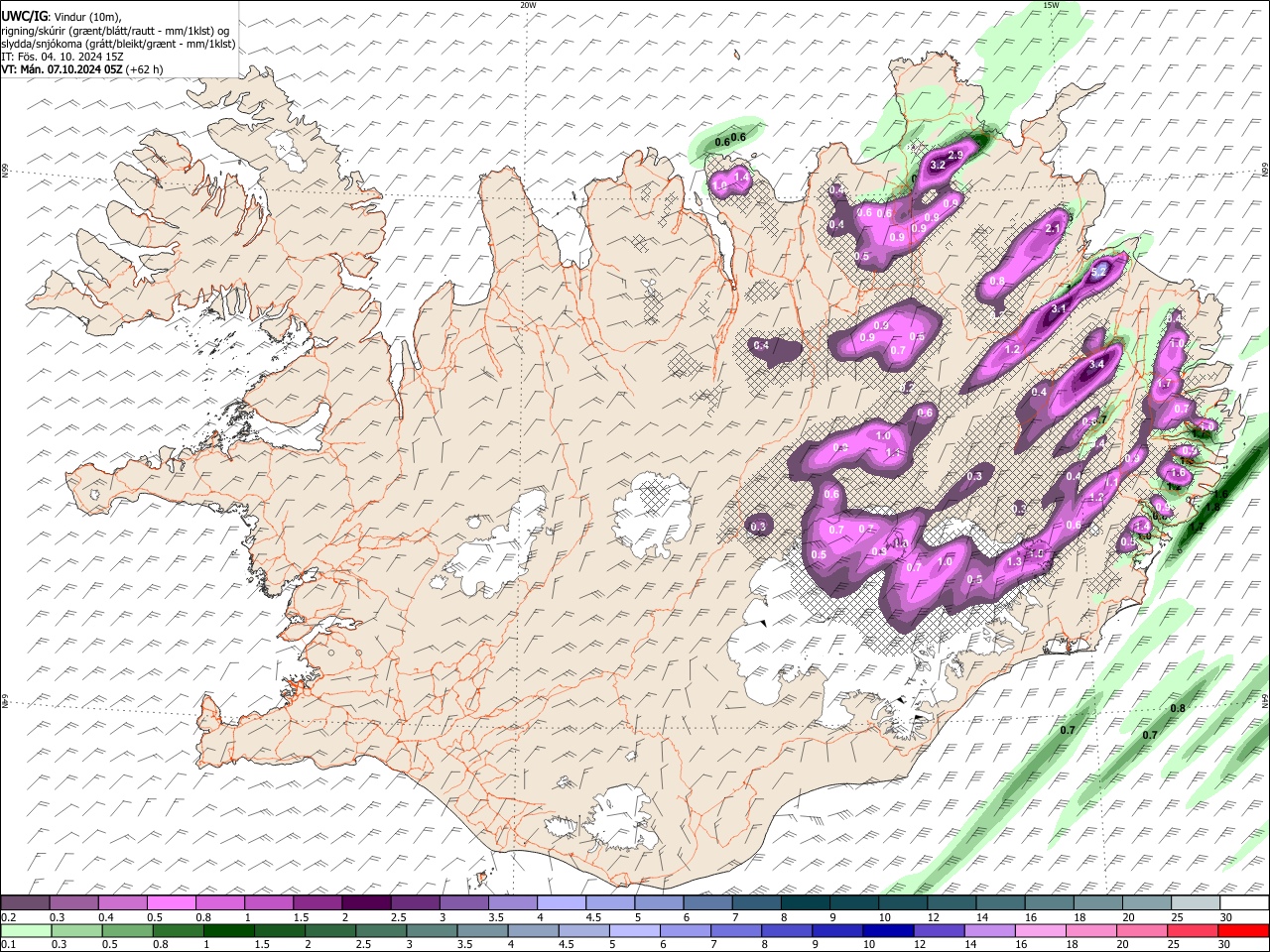Click the 2.1 snowfall value on the map

tap(1054, 229)
